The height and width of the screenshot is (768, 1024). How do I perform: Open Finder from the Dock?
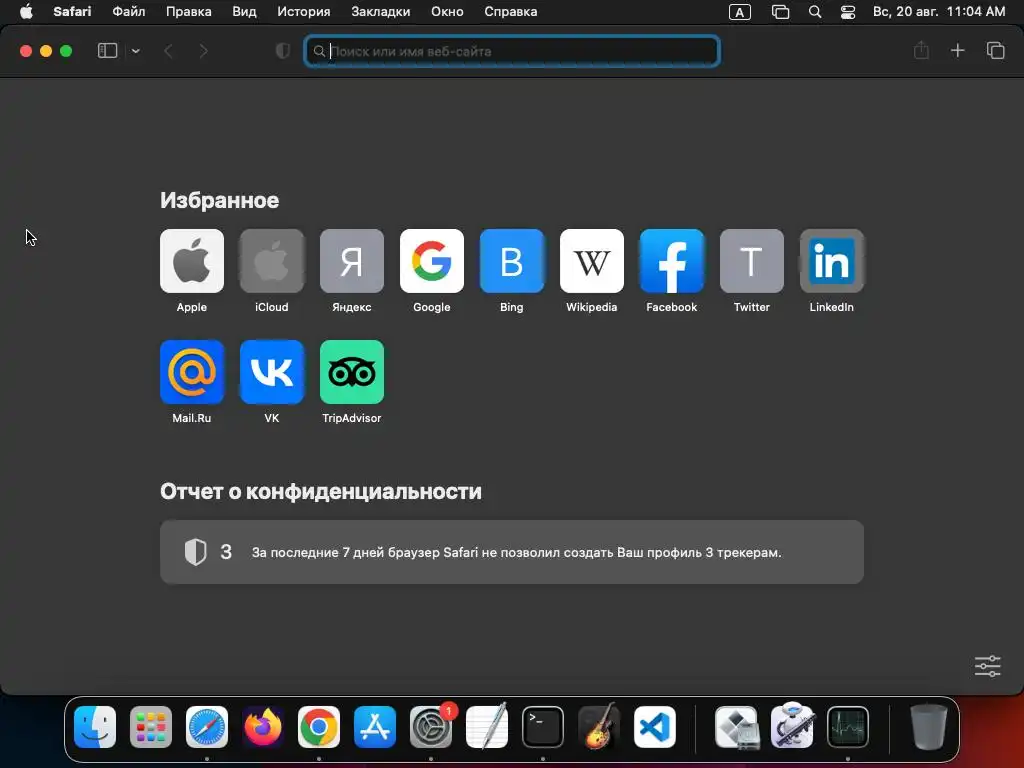coord(95,727)
